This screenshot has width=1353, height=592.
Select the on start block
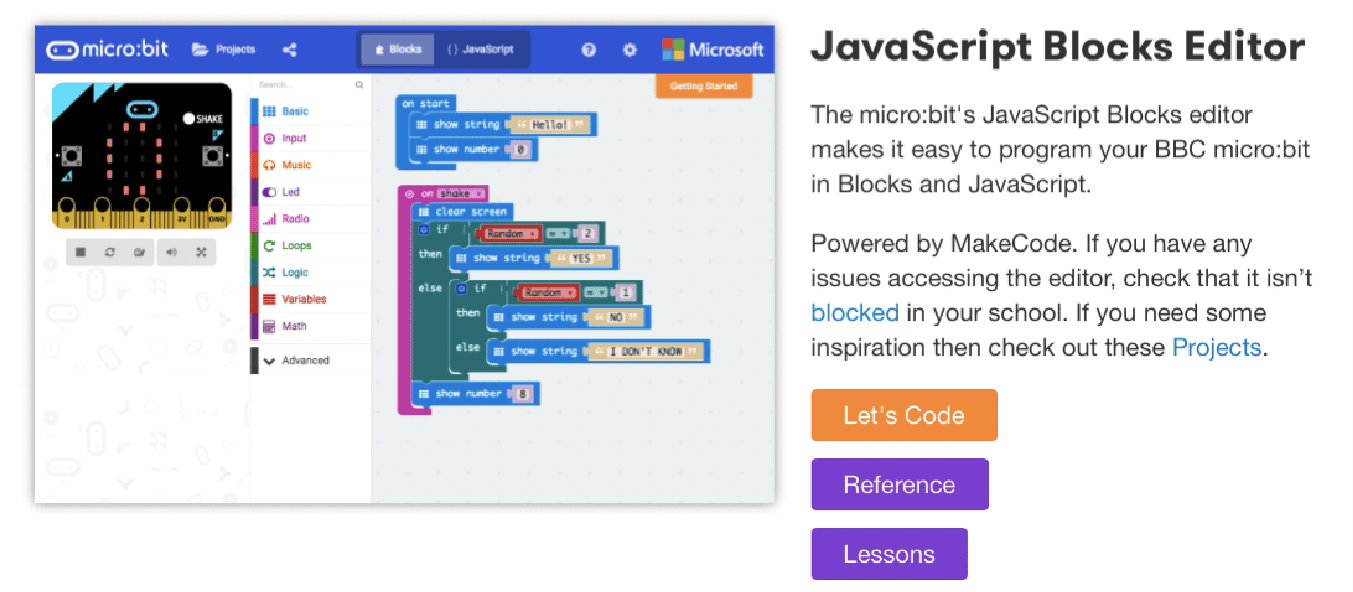426,103
